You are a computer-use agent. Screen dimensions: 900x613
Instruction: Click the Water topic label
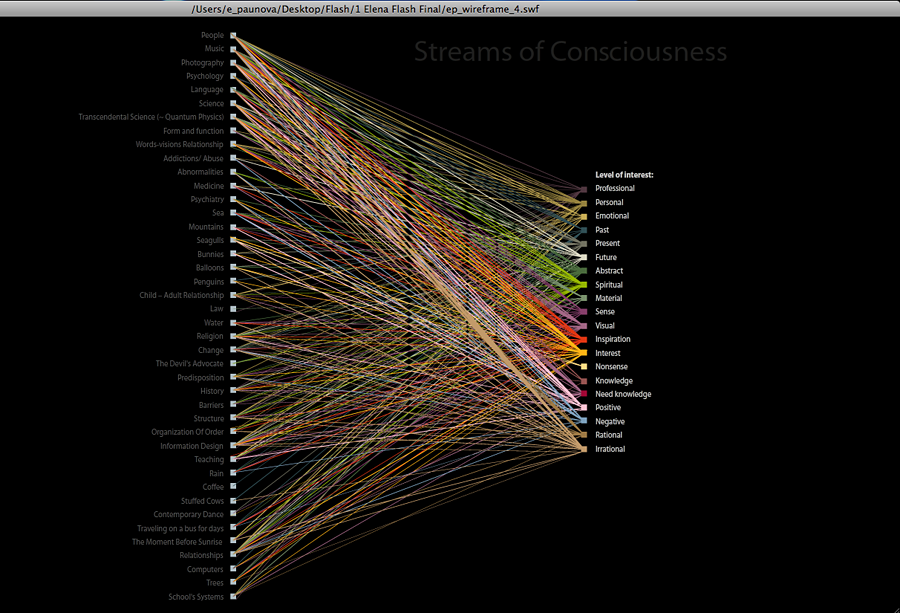click(x=214, y=323)
